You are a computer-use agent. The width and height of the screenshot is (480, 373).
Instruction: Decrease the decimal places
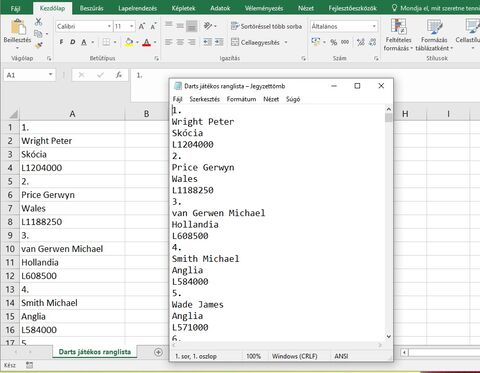click(373, 42)
